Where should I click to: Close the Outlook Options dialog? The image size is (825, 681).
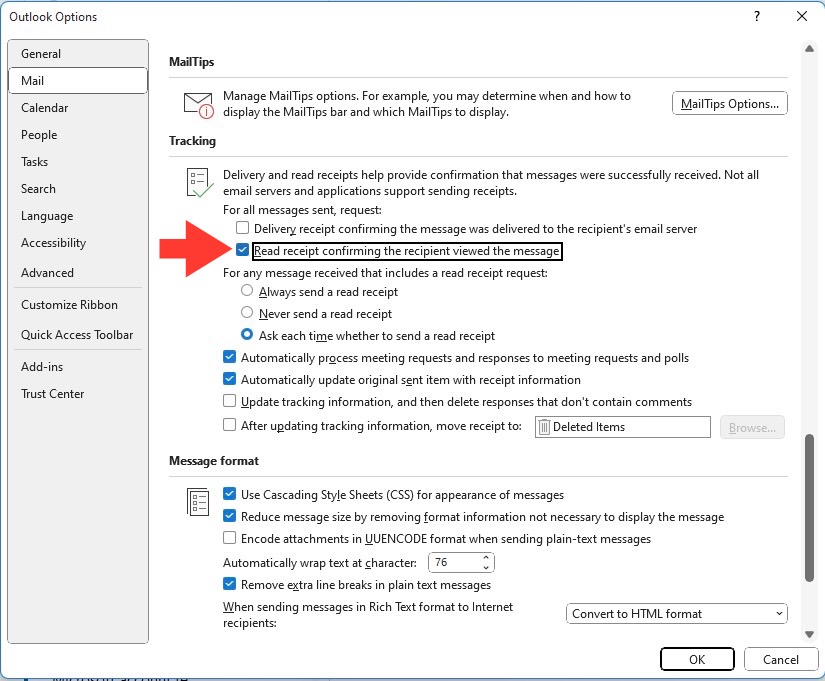tap(802, 16)
